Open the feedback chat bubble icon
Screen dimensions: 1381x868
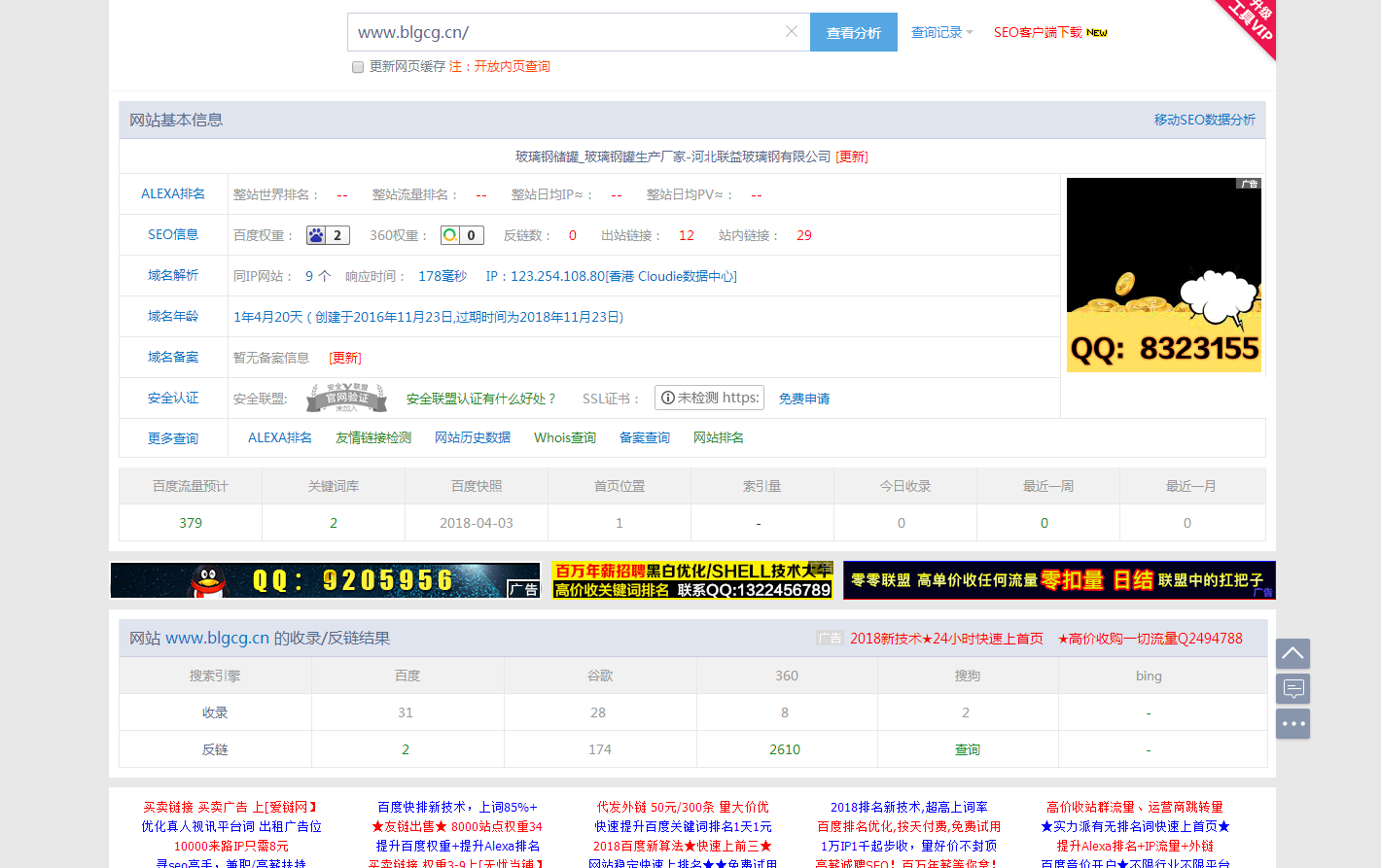point(1292,689)
